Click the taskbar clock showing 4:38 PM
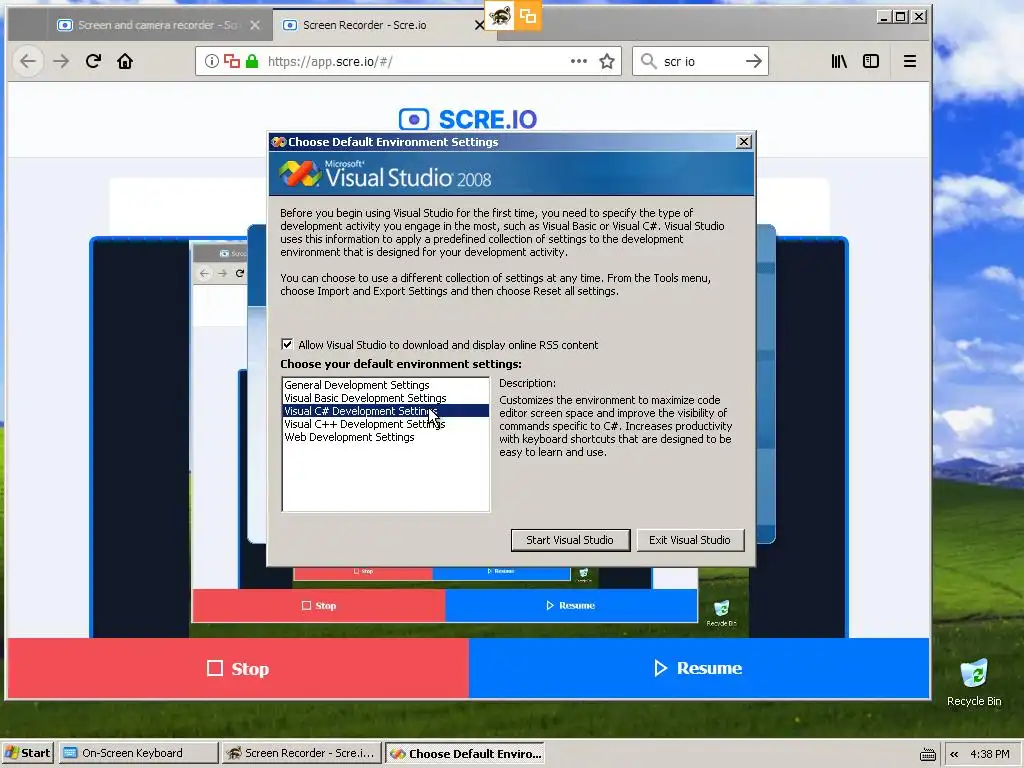The image size is (1024, 768). pyautogui.click(x=989, y=754)
